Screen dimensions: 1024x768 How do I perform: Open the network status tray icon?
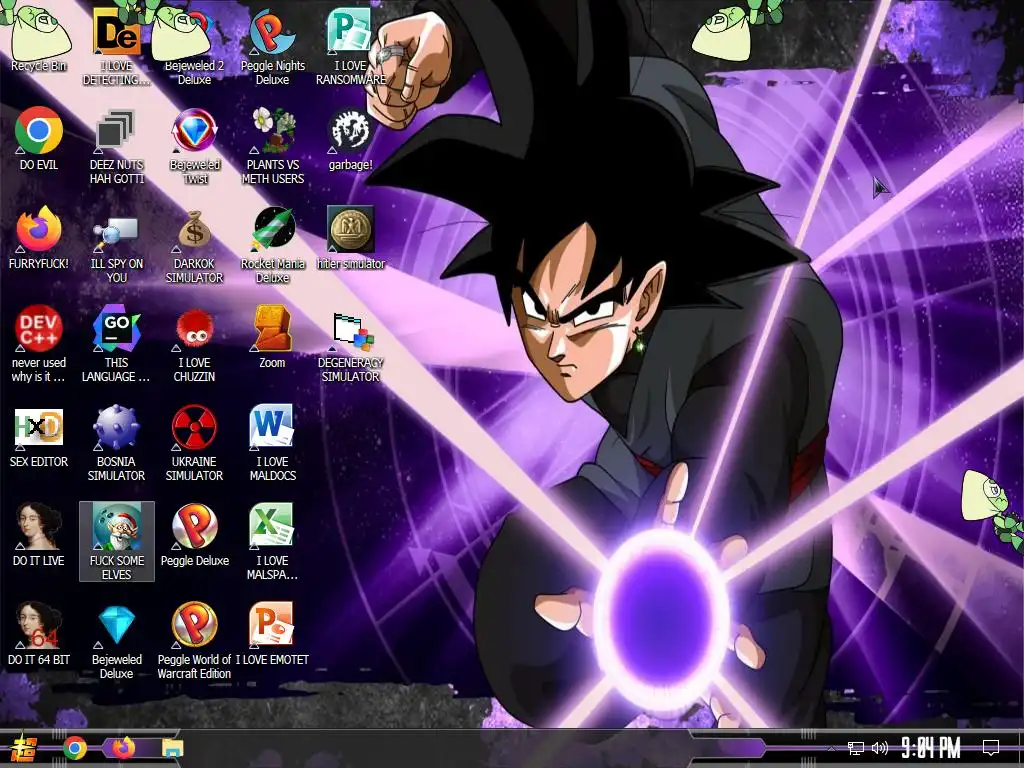click(856, 748)
